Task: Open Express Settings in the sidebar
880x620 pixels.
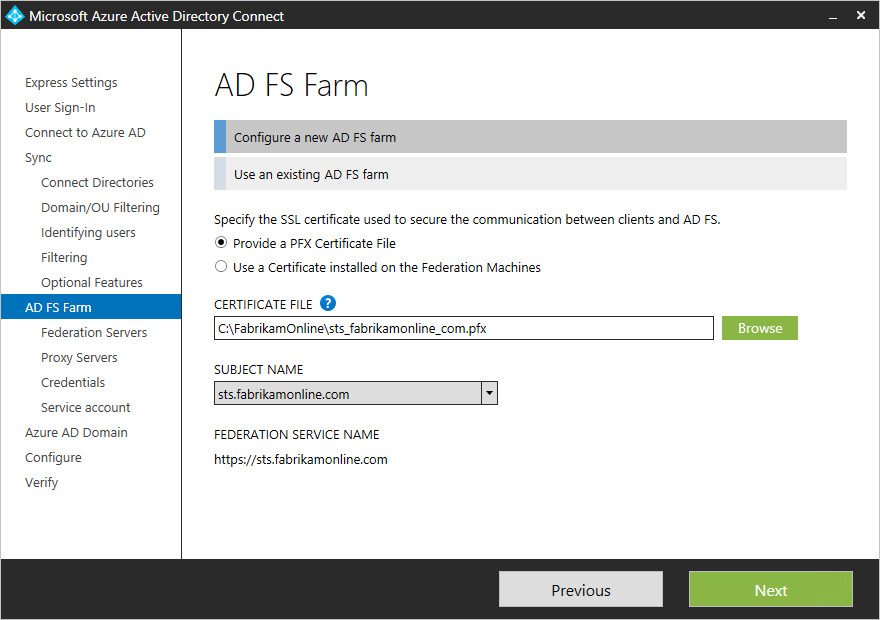Action: click(71, 83)
